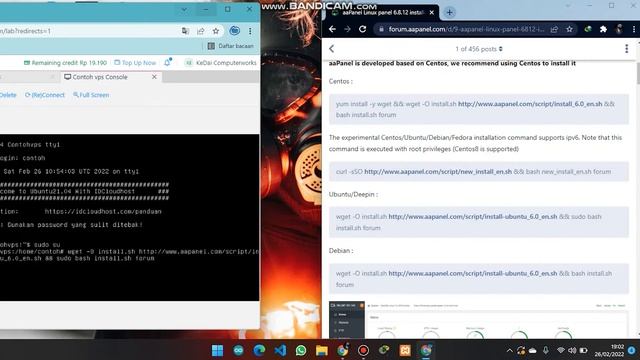Image resolution: width=640 pixels, height=360 pixels.
Task: Click the Top Up Now link
Action: [x=135, y=63]
